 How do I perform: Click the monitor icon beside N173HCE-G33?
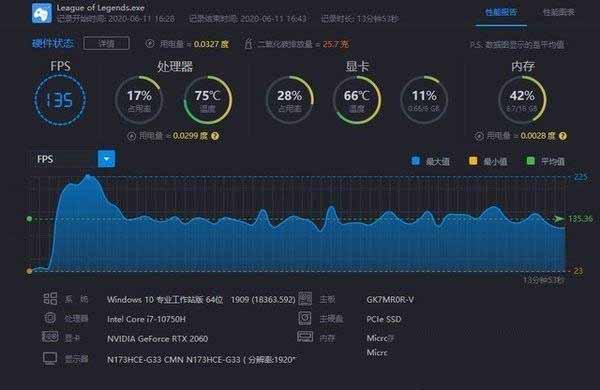[x=50, y=359]
